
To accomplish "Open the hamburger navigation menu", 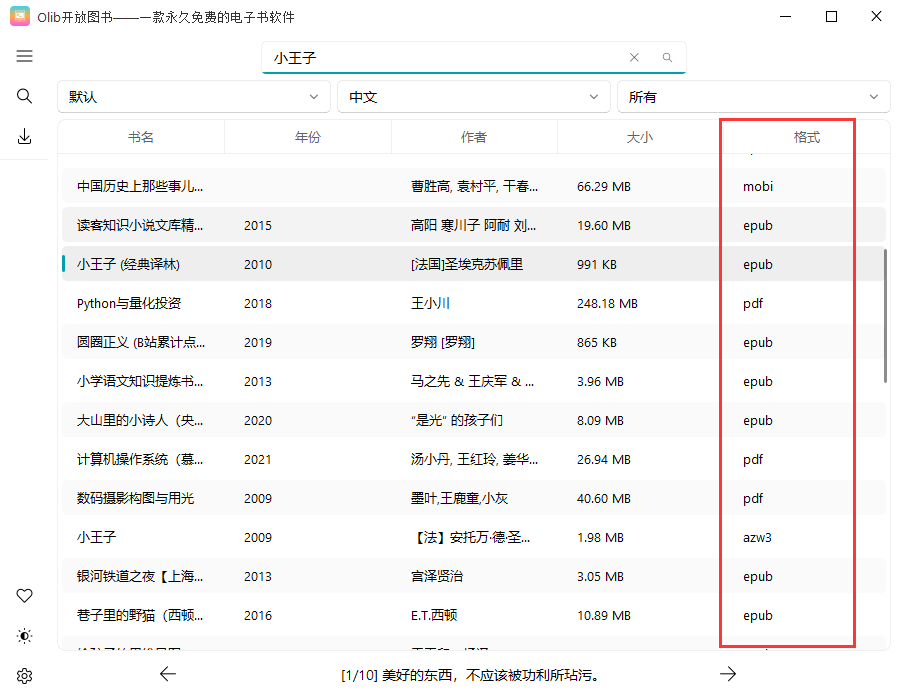I will click(24, 56).
